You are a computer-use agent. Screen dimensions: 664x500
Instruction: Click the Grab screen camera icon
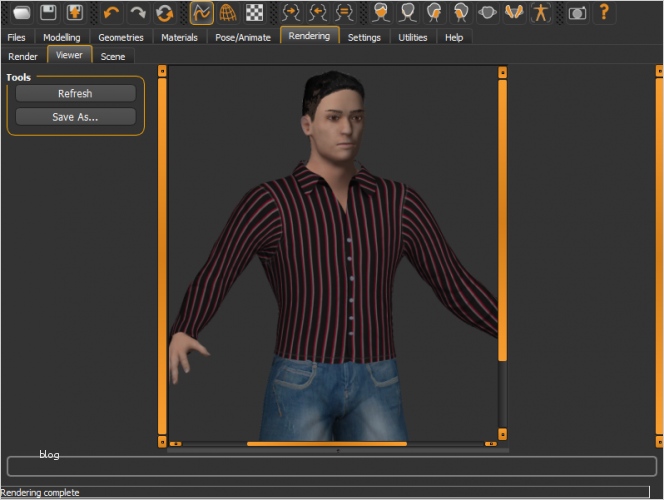pyautogui.click(x=577, y=13)
